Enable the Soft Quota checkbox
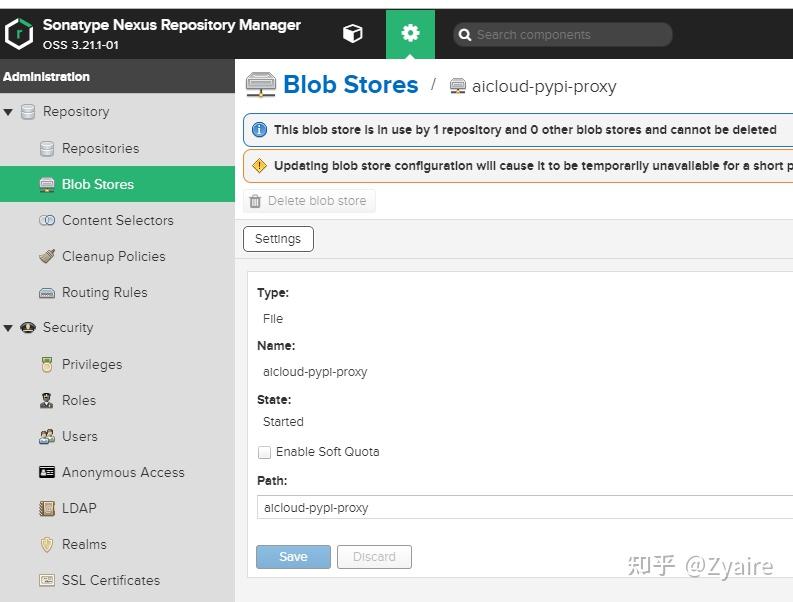Image resolution: width=793 pixels, height=602 pixels. click(x=265, y=452)
